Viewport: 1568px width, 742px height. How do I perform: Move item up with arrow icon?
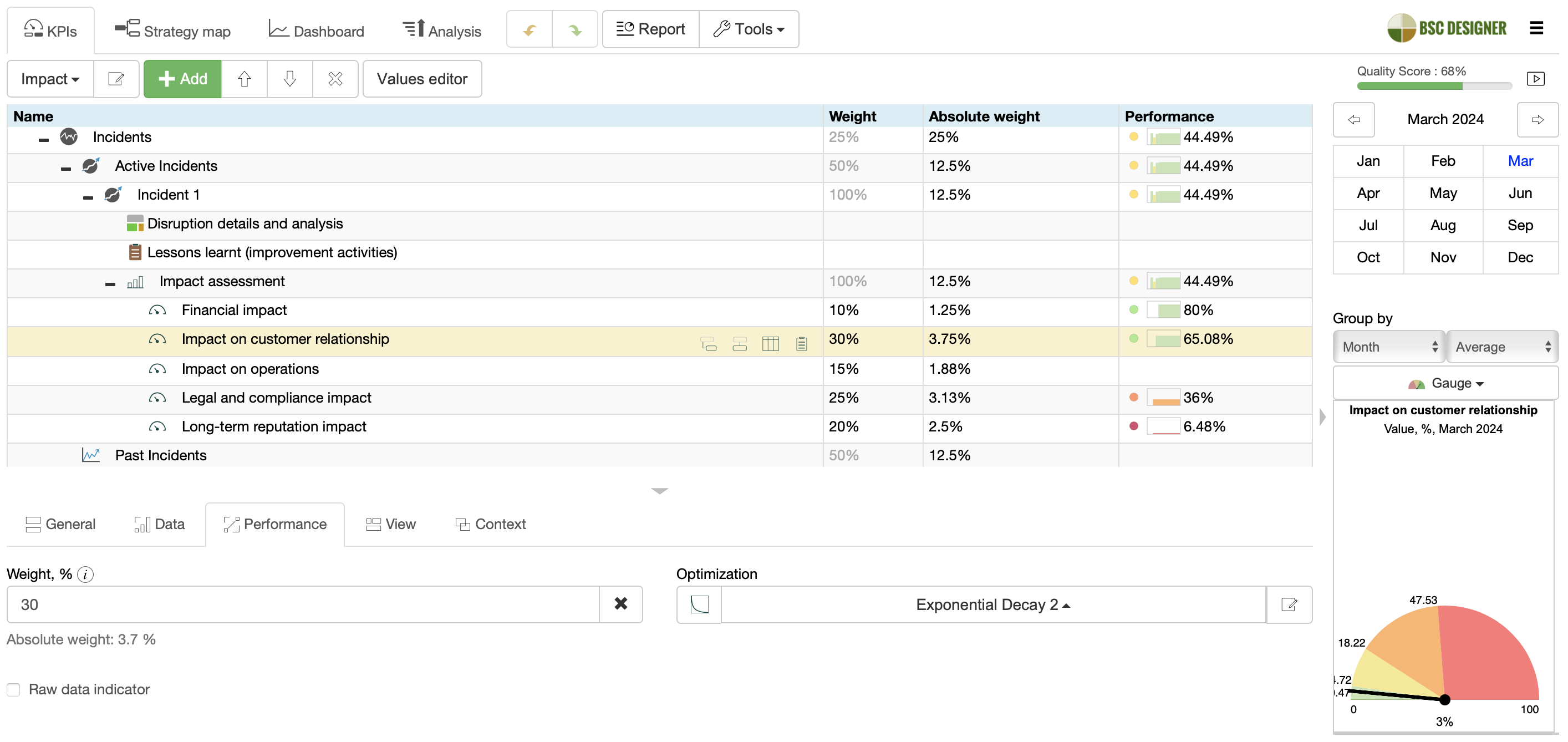244,79
